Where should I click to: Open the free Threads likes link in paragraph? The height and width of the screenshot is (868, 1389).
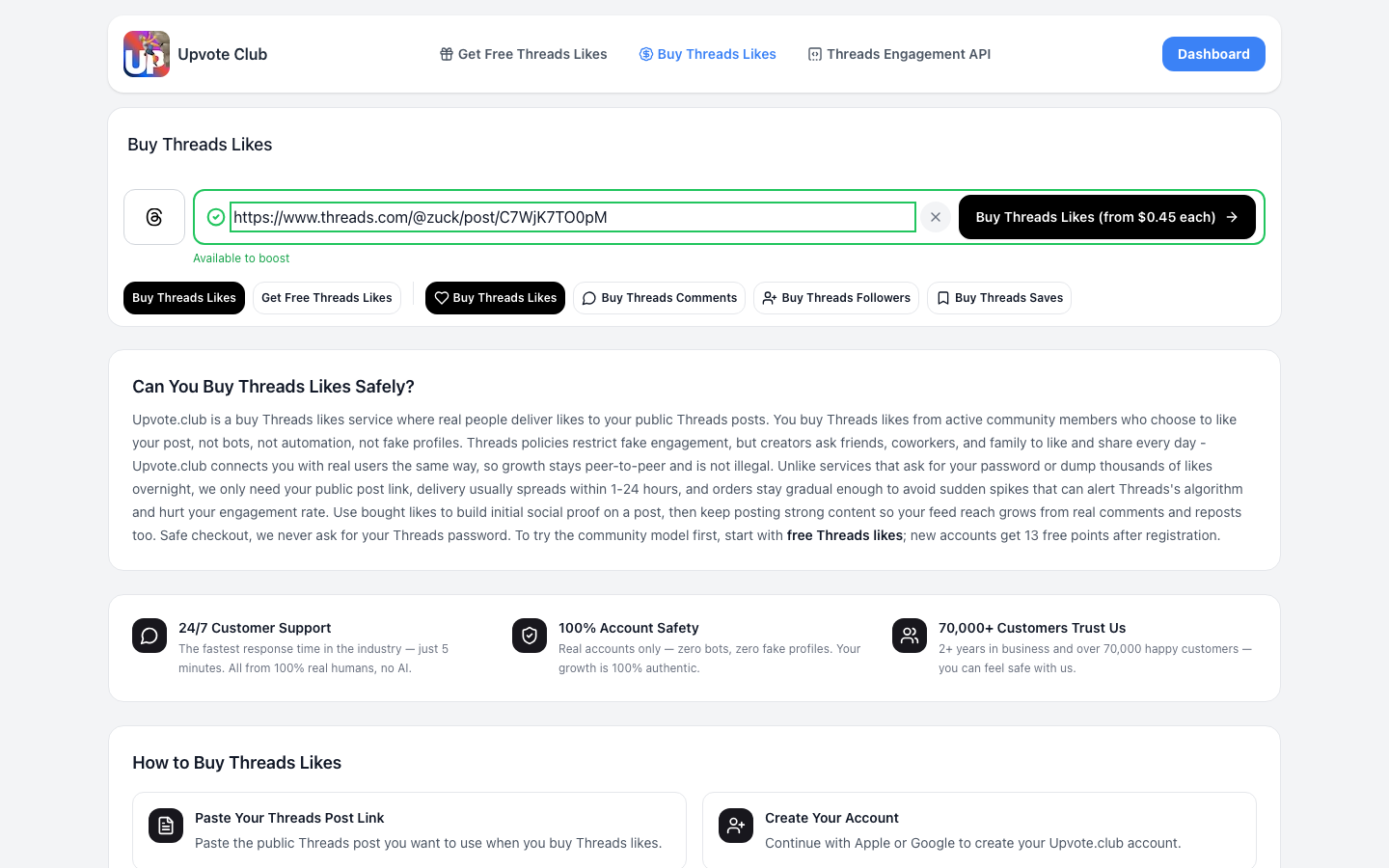[x=845, y=535]
